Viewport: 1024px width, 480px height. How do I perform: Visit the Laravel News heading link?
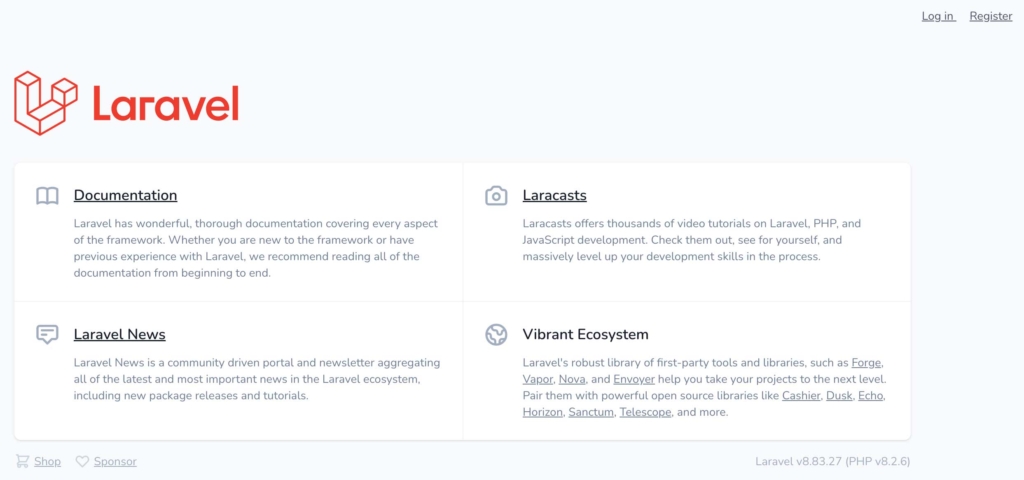120,334
